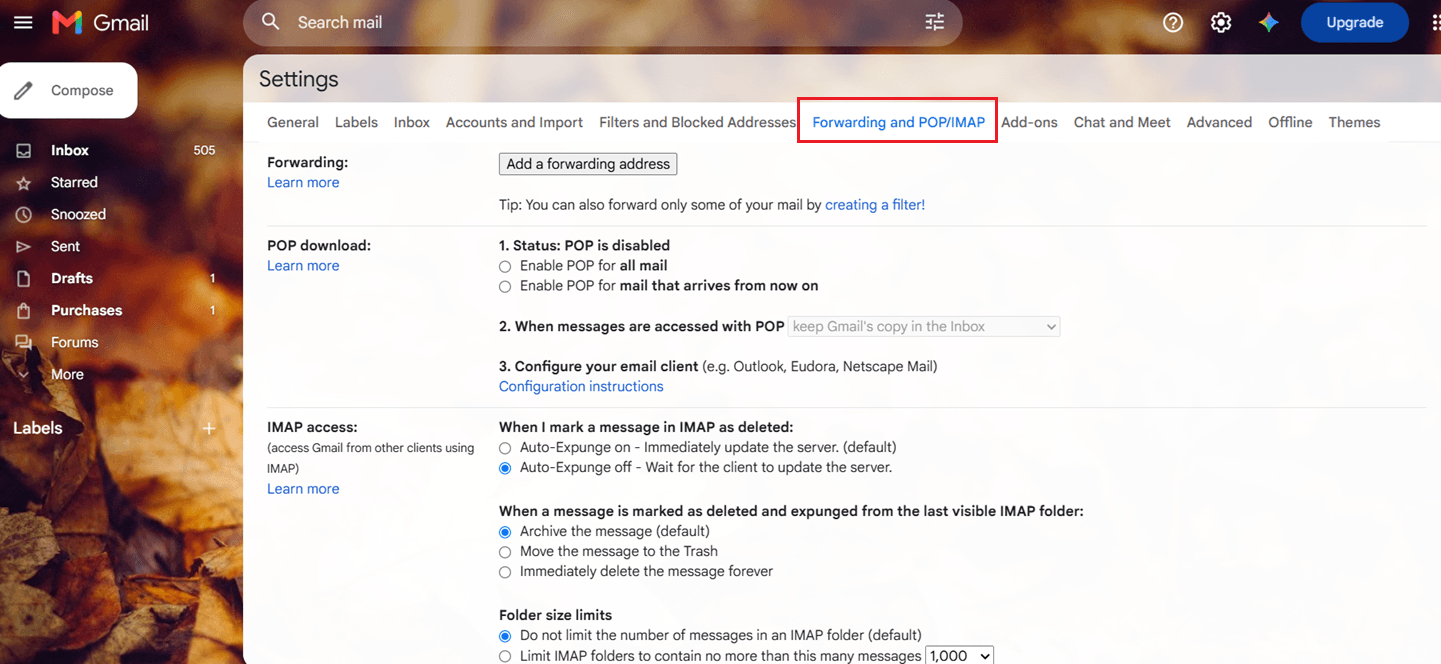Open the Add-ons tab
This screenshot has height=664, width=1441.
click(1029, 122)
